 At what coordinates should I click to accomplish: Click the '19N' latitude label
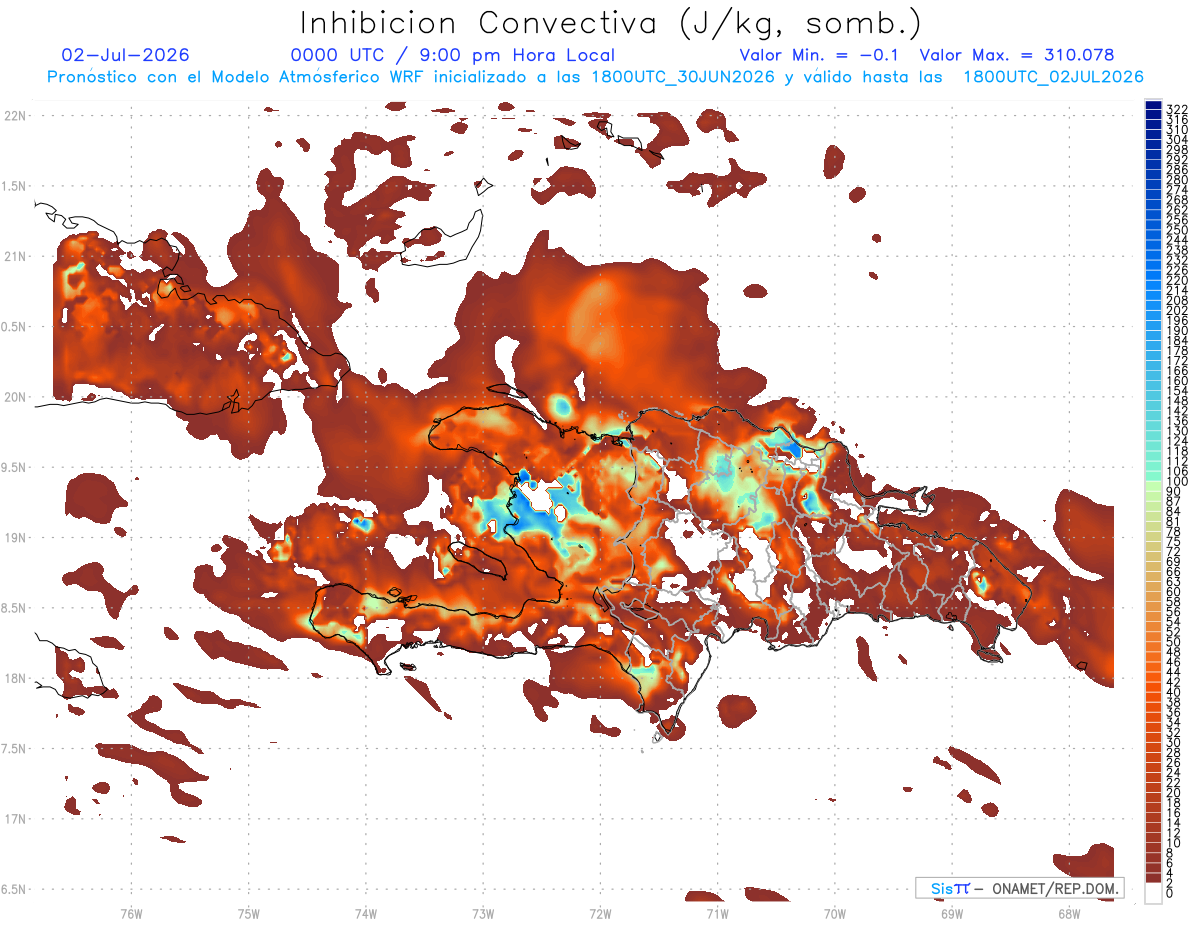click(14, 538)
